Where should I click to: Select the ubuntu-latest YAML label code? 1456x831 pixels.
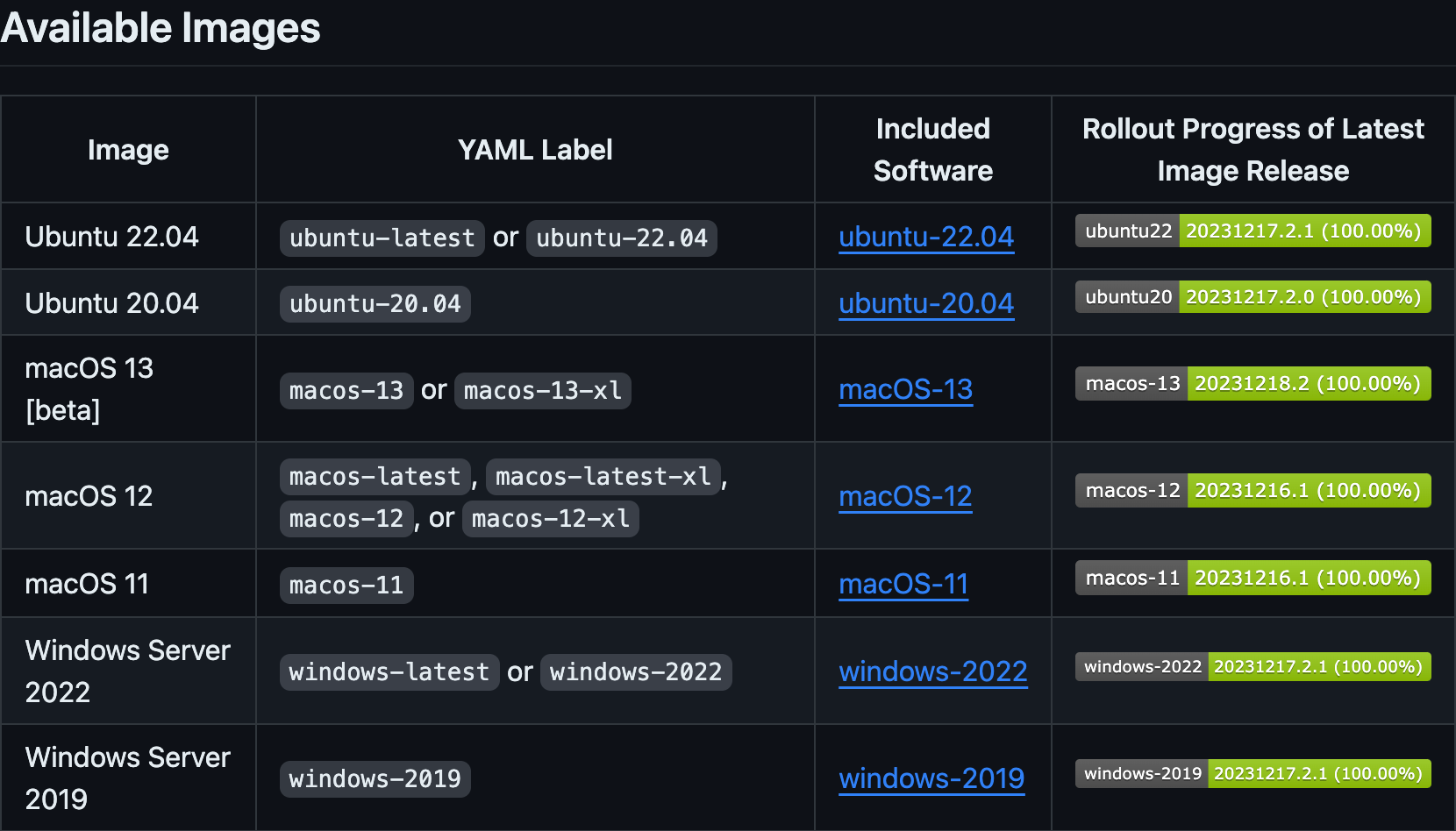[382, 238]
